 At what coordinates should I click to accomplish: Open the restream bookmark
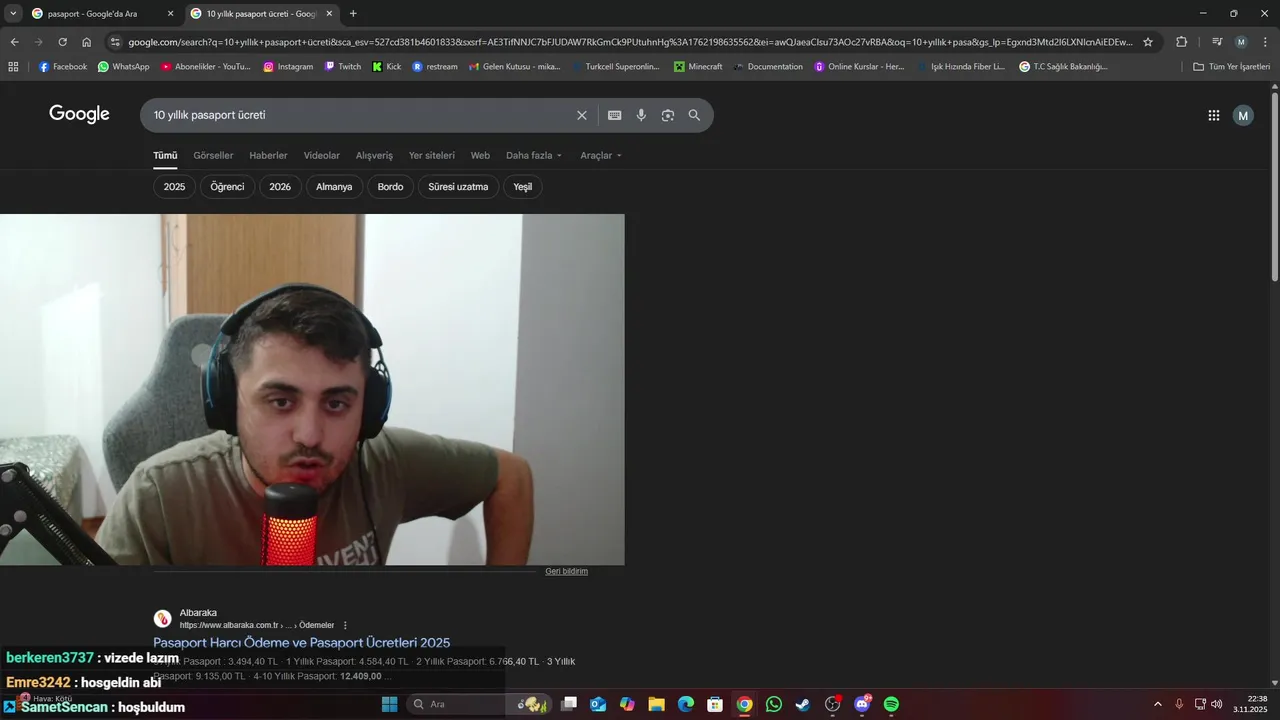(435, 67)
